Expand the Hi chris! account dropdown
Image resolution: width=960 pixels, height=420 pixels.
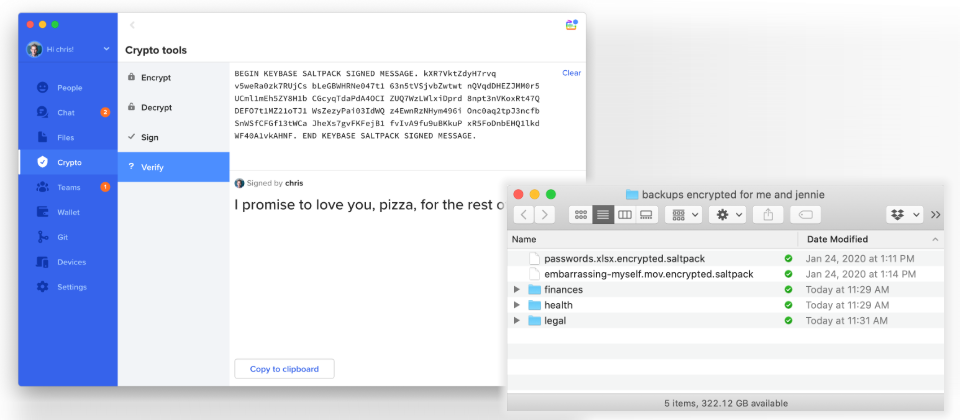pos(107,49)
